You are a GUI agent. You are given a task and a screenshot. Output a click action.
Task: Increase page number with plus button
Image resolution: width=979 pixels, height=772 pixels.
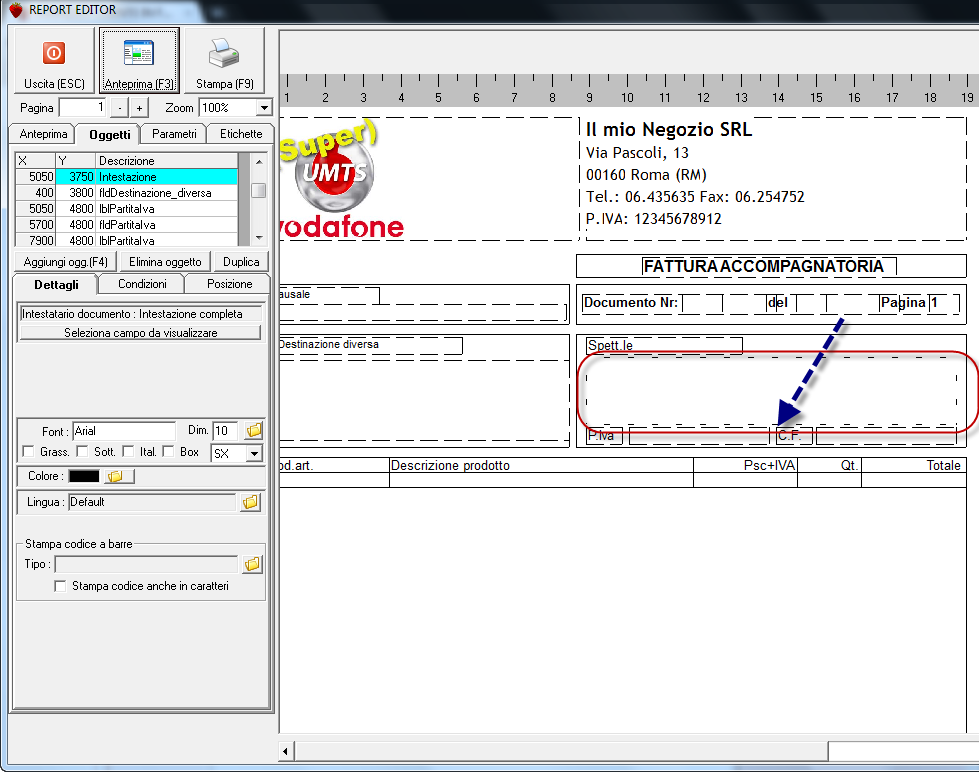click(139, 108)
